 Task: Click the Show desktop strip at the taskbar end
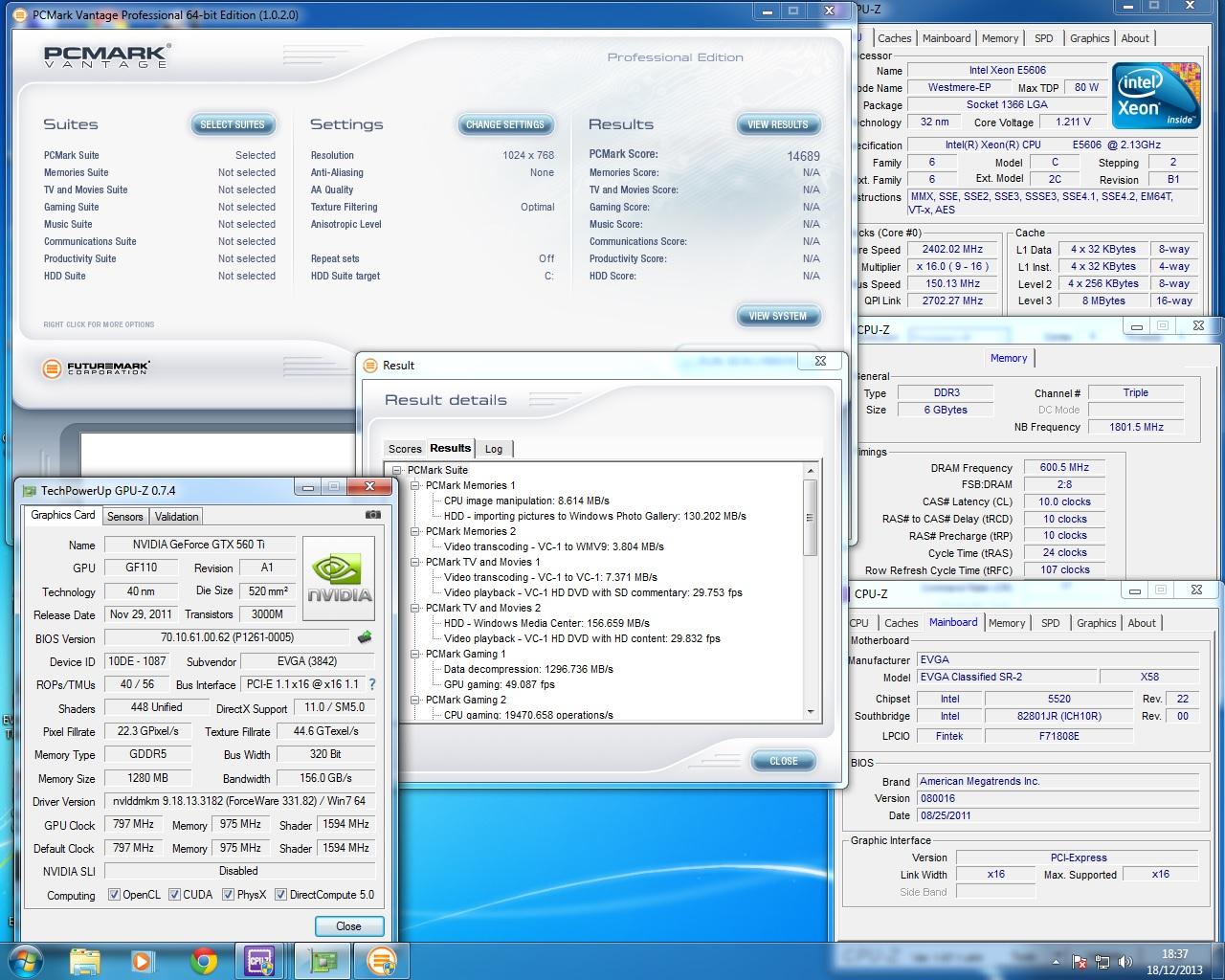tap(1218, 961)
